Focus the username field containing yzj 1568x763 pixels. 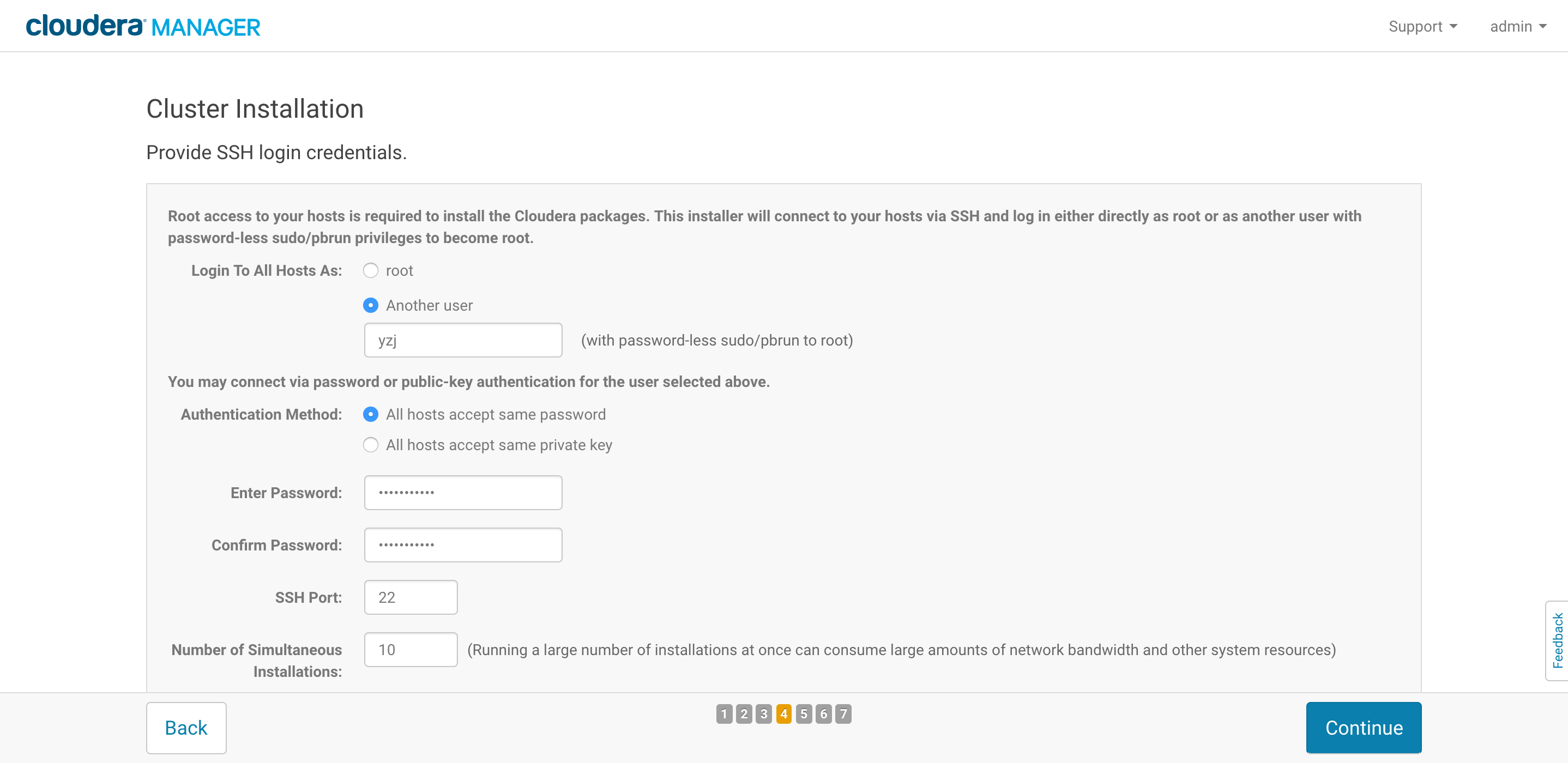[x=463, y=340]
